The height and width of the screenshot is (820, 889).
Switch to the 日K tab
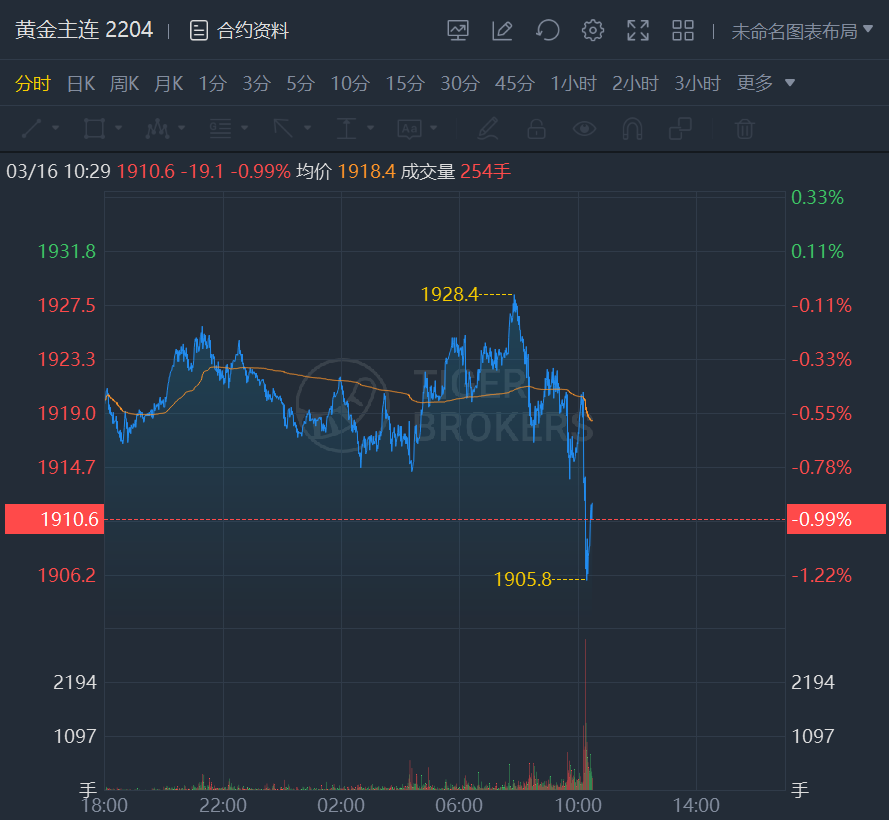80,83
